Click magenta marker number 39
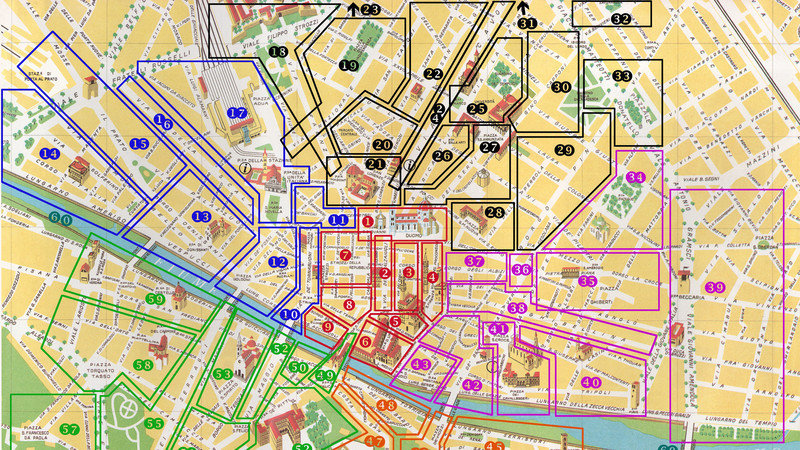Image resolution: width=800 pixels, height=450 pixels. coord(715,287)
